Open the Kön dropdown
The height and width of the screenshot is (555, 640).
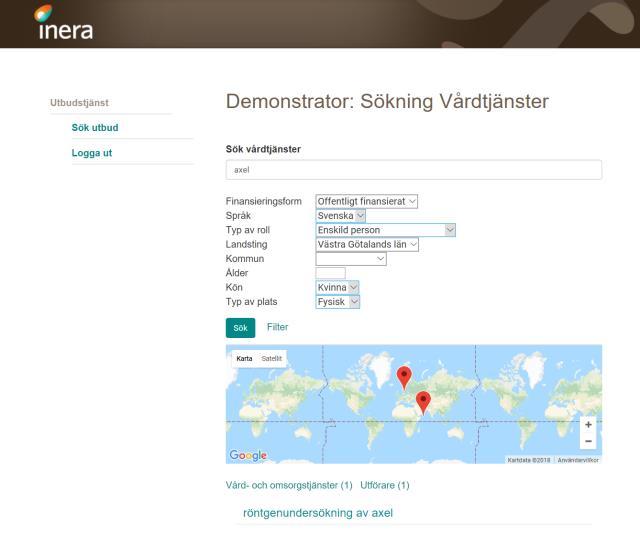pos(337,287)
